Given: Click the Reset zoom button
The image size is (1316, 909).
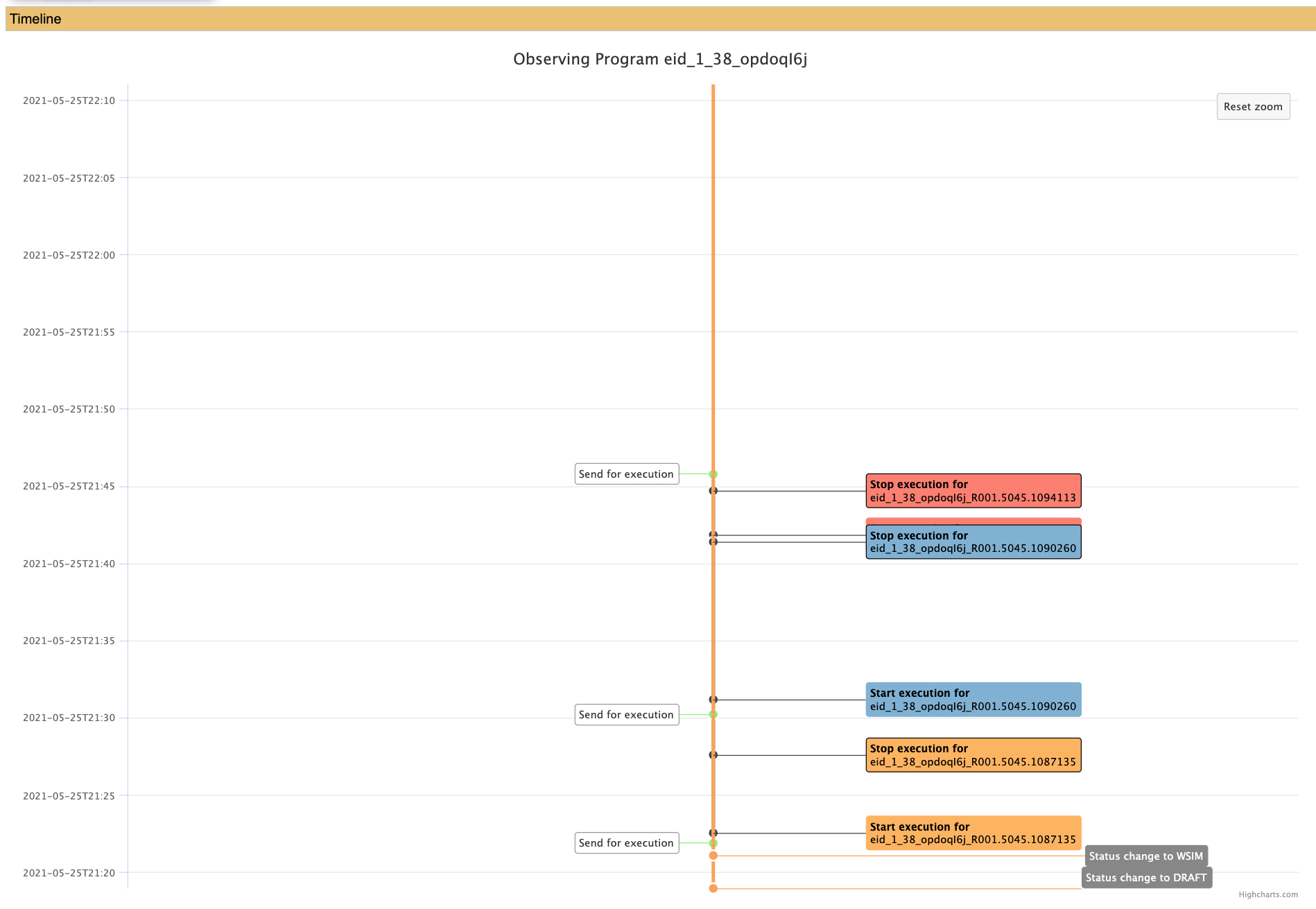Looking at the screenshot, I should [1253, 107].
